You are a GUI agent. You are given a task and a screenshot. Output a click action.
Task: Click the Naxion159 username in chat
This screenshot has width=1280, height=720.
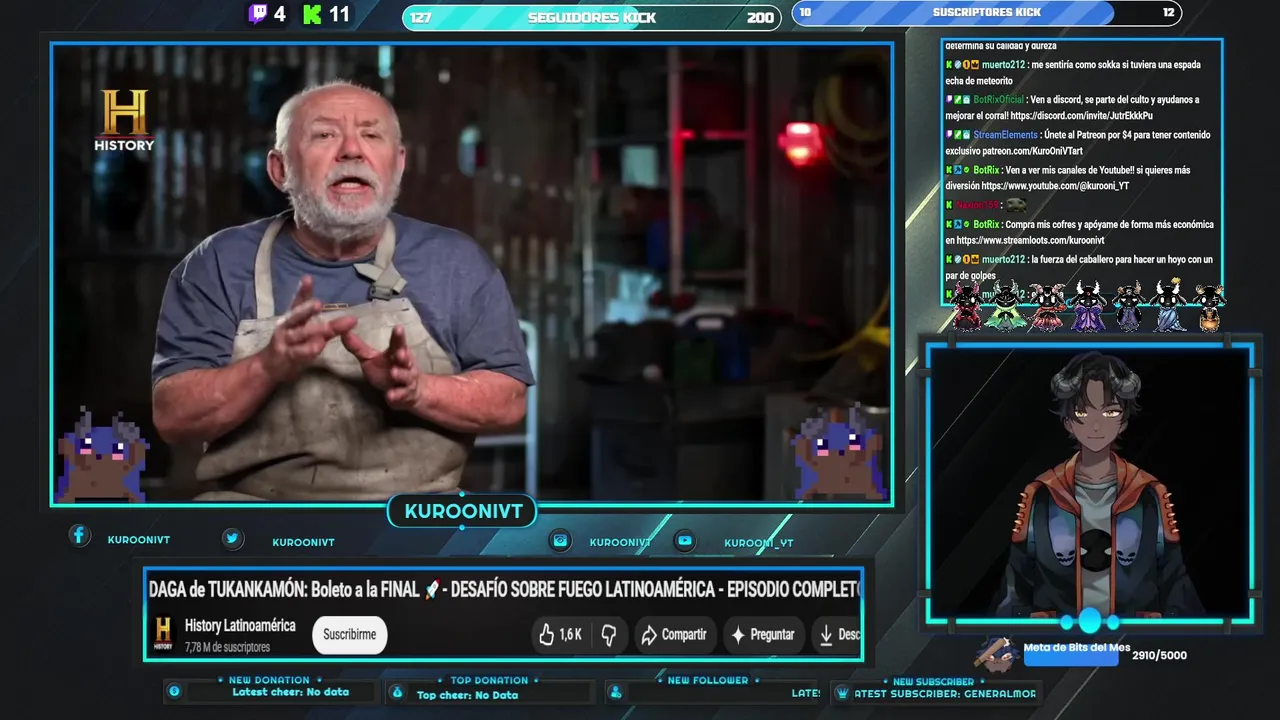pyautogui.click(x=976, y=205)
